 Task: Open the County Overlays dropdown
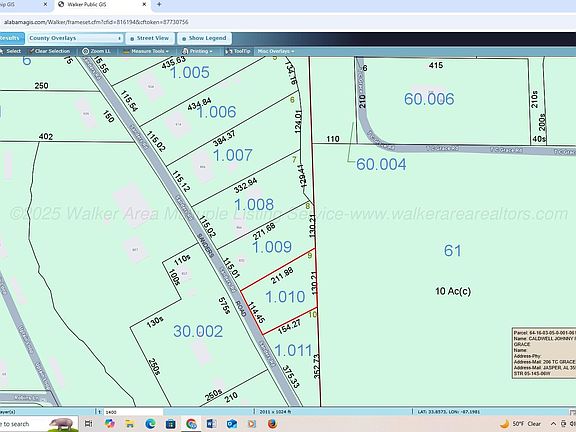[75, 38]
